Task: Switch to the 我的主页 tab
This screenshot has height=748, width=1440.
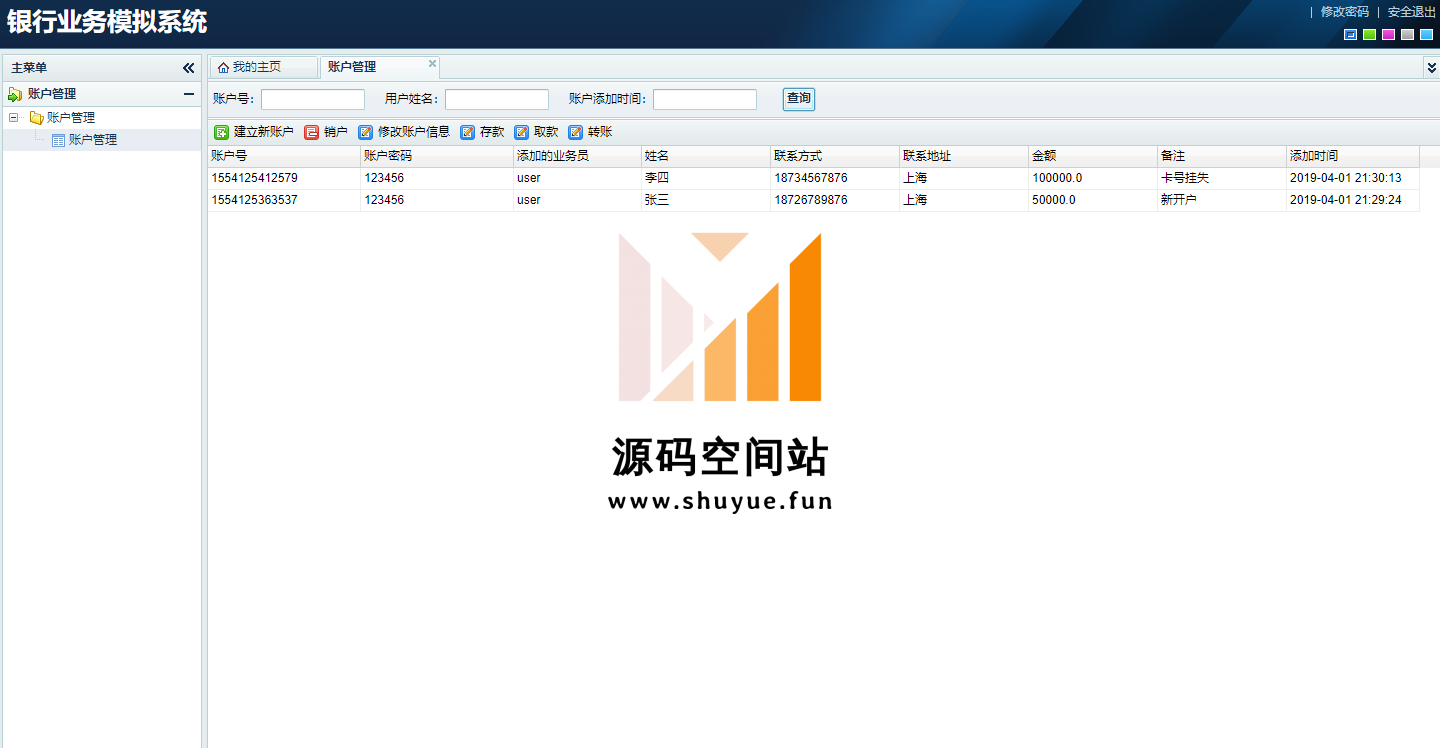Action: (x=263, y=67)
